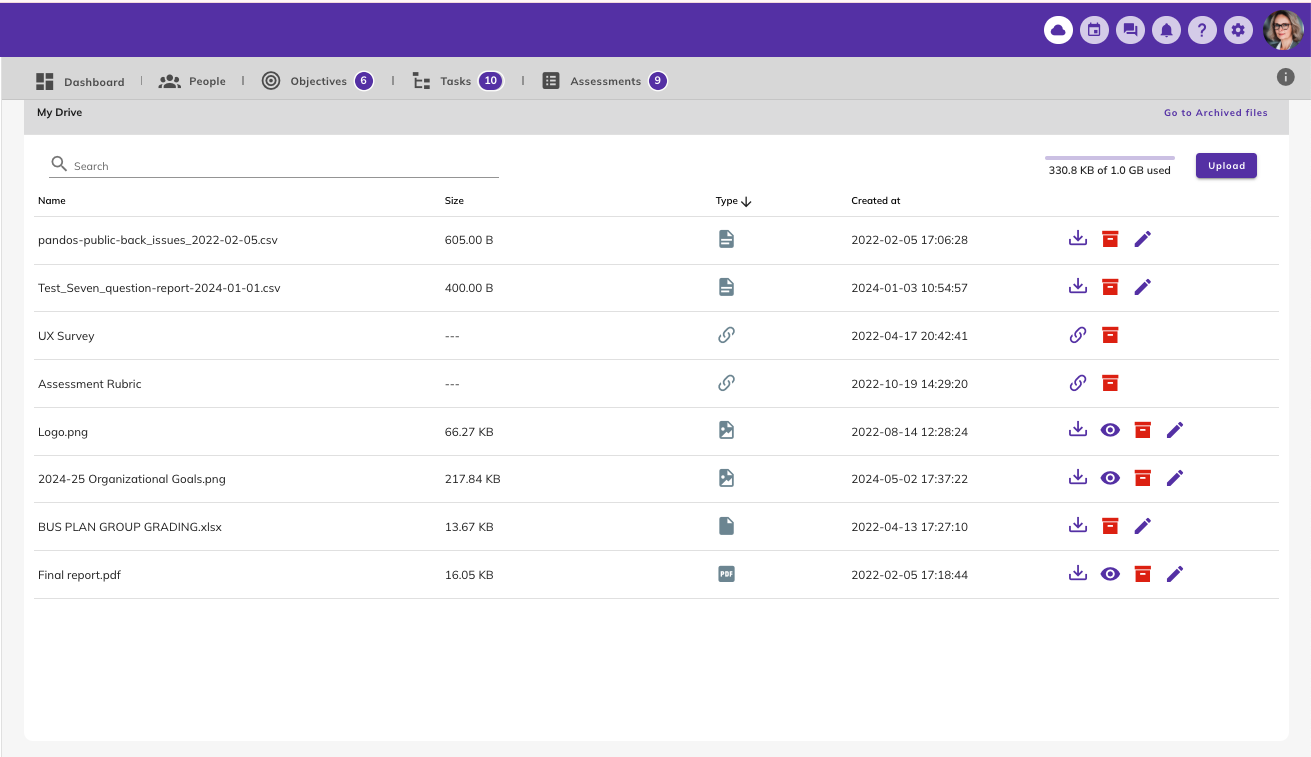This screenshot has height=757, width=1311.
Task: Click the user profile avatar
Action: pyautogui.click(x=1283, y=30)
